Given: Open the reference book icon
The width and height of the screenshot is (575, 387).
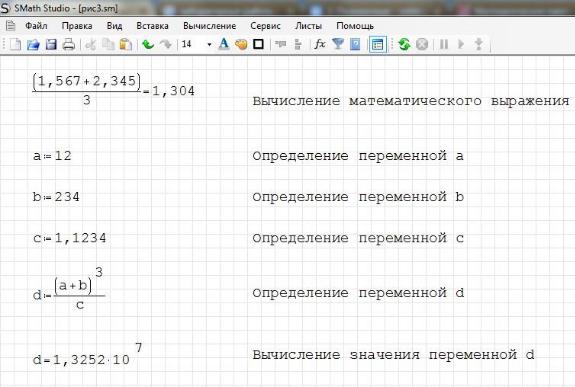Looking at the screenshot, I should click(x=355, y=44).
